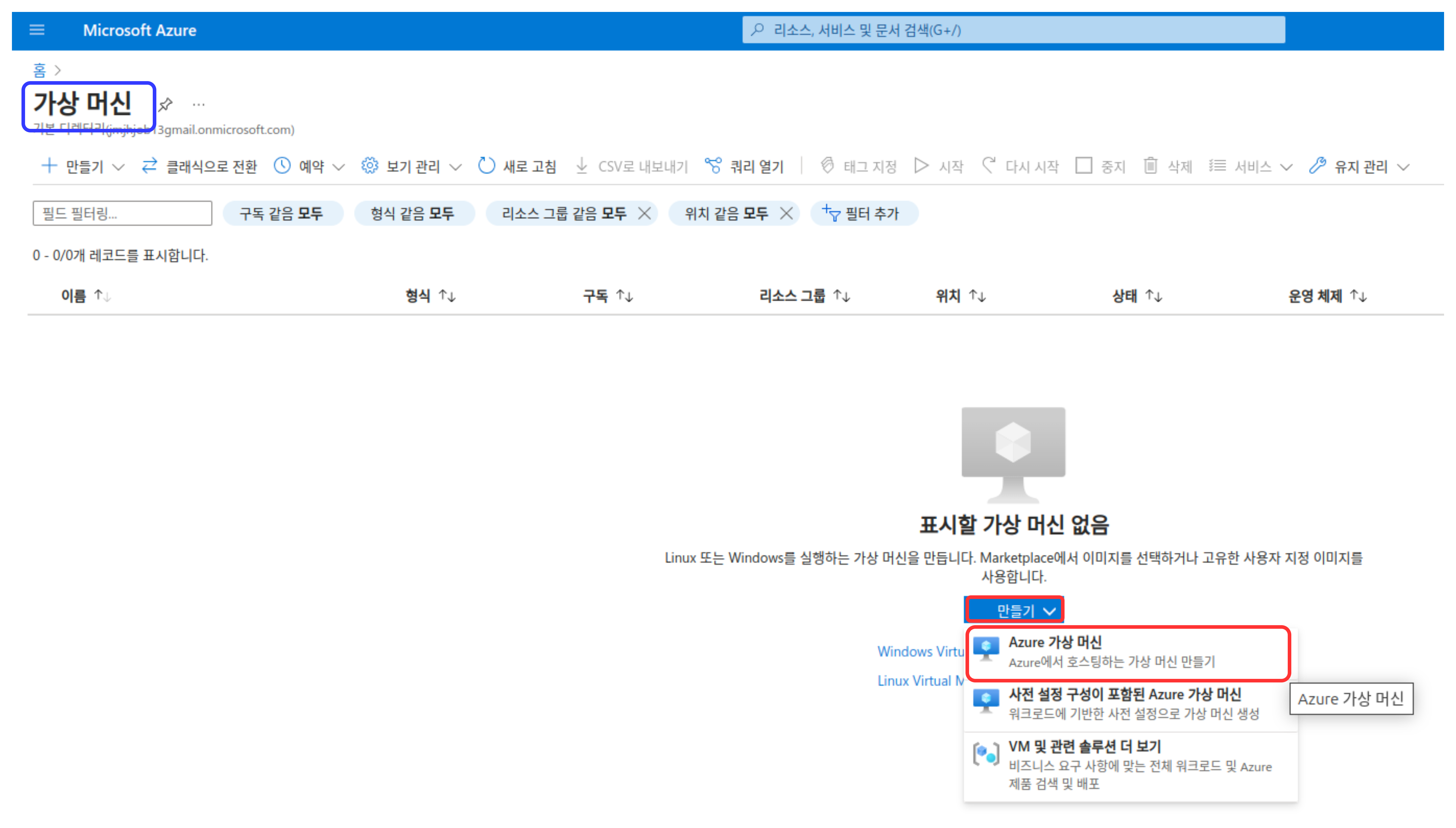Go to 홈 breadcrumb link
This screenshot has height=828, width=1456.
pyautogui.click(x=39, y=70)
